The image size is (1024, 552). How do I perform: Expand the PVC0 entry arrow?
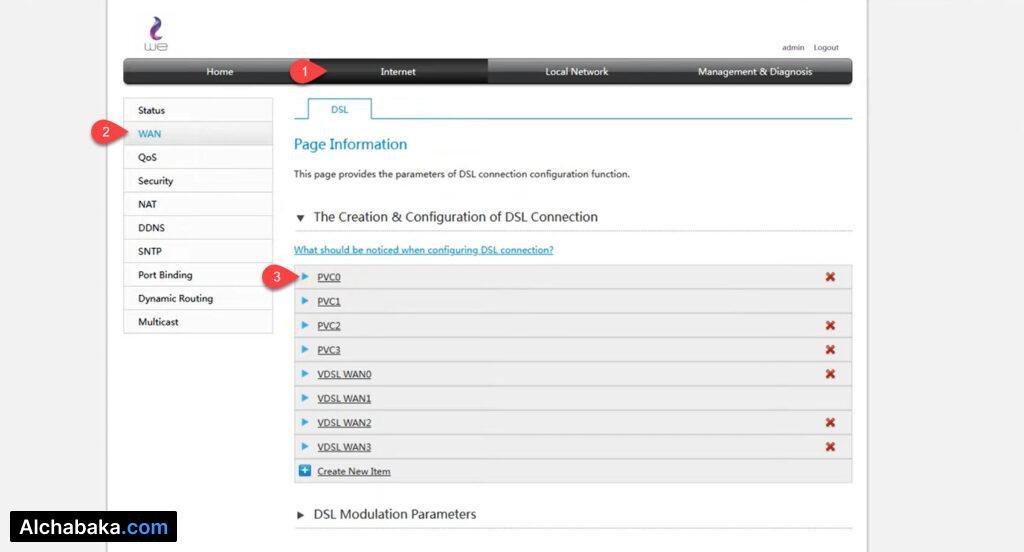click(305, 277)
